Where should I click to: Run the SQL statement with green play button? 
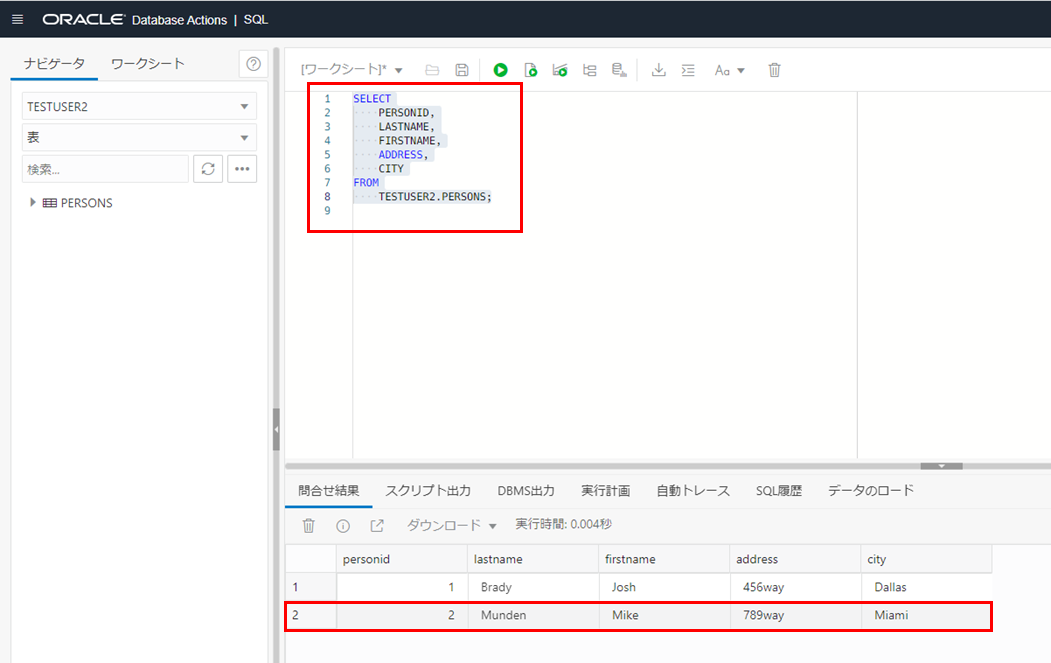click(500, 70)
